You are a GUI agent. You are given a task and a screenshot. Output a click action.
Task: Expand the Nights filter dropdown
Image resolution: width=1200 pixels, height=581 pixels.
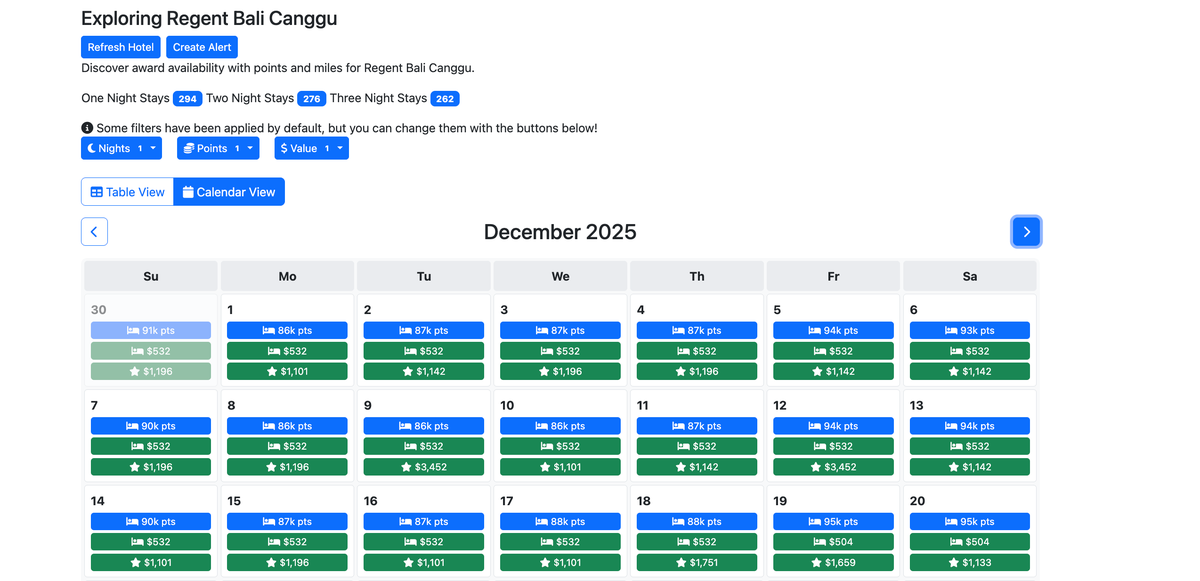pos(152,149)
